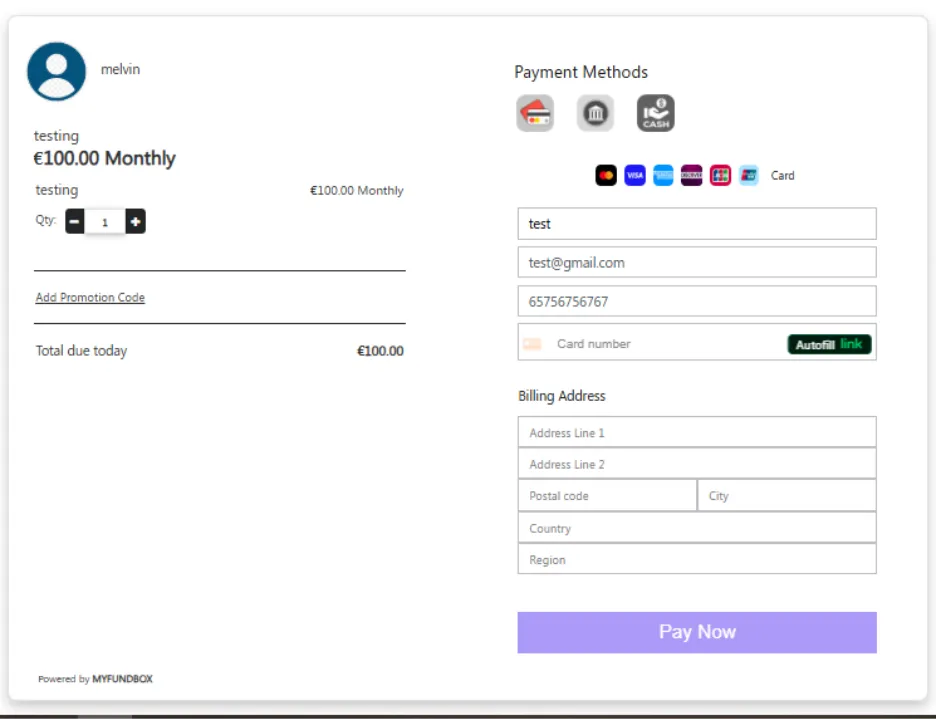Open the Region field
936x720 pixels.
pyautogui.click(x=697, y=559)
